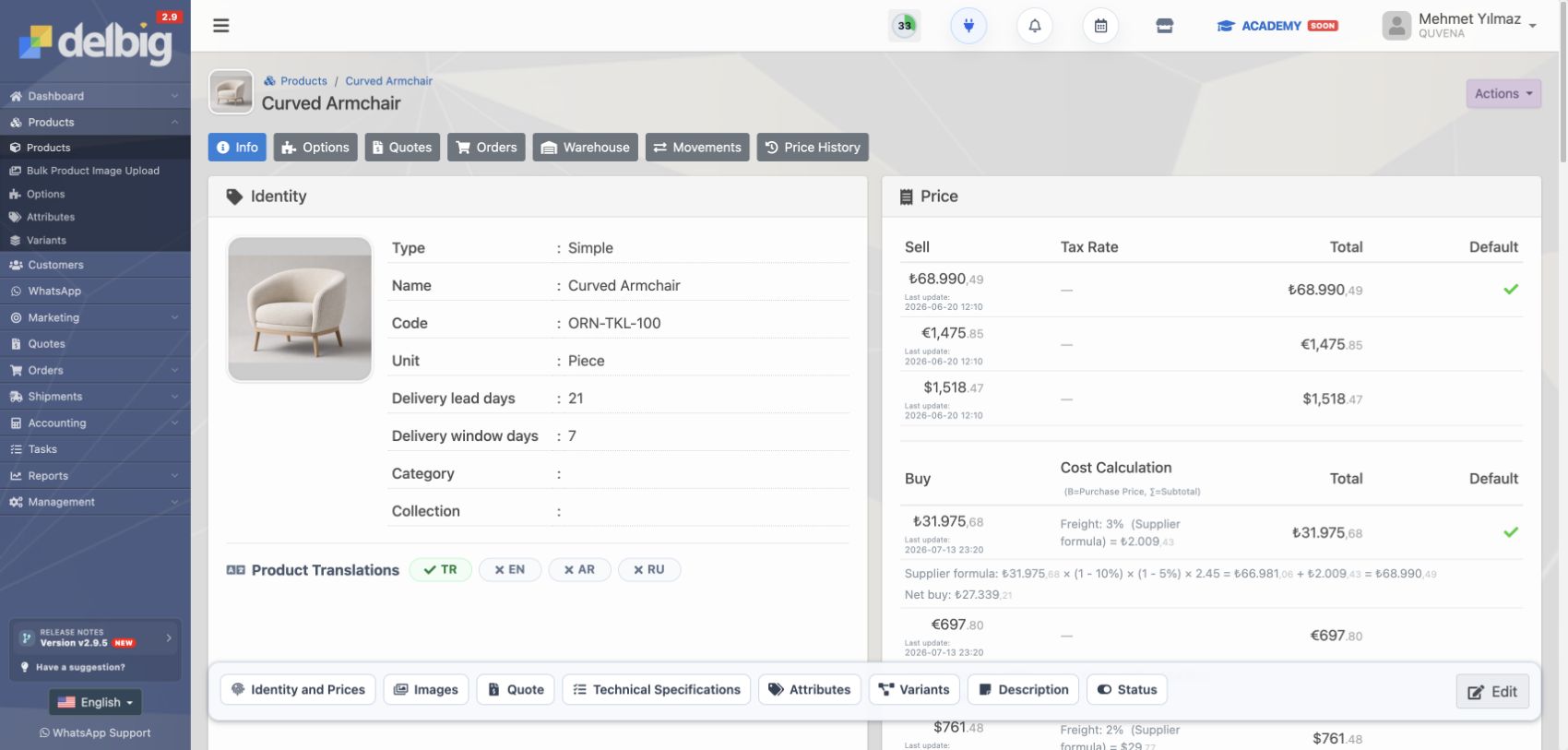This screenshot has width=1568, height=750.
Task: Click the green 33 score badge
Action: pos(905,26)
